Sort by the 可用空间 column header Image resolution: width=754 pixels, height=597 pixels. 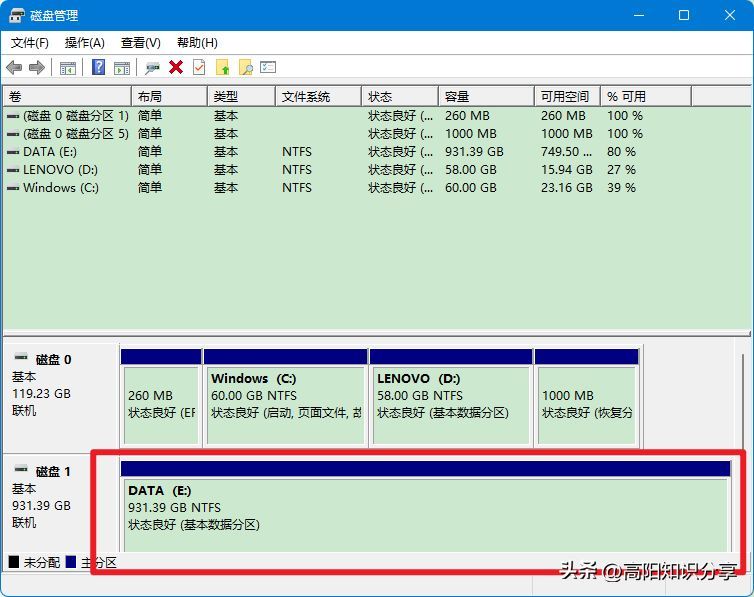[x=567, y=97]
